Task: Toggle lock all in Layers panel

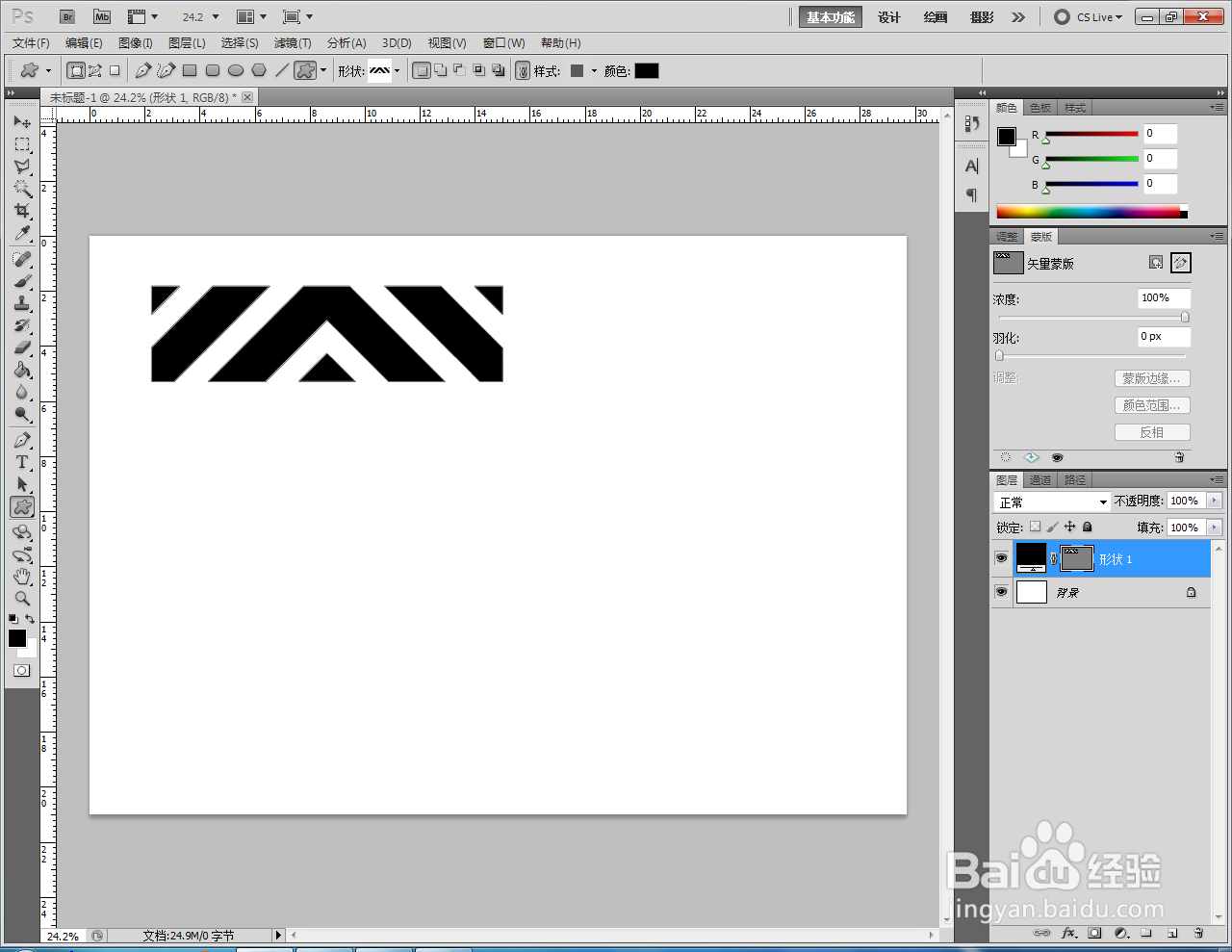Action: (x=1087, y=527)
